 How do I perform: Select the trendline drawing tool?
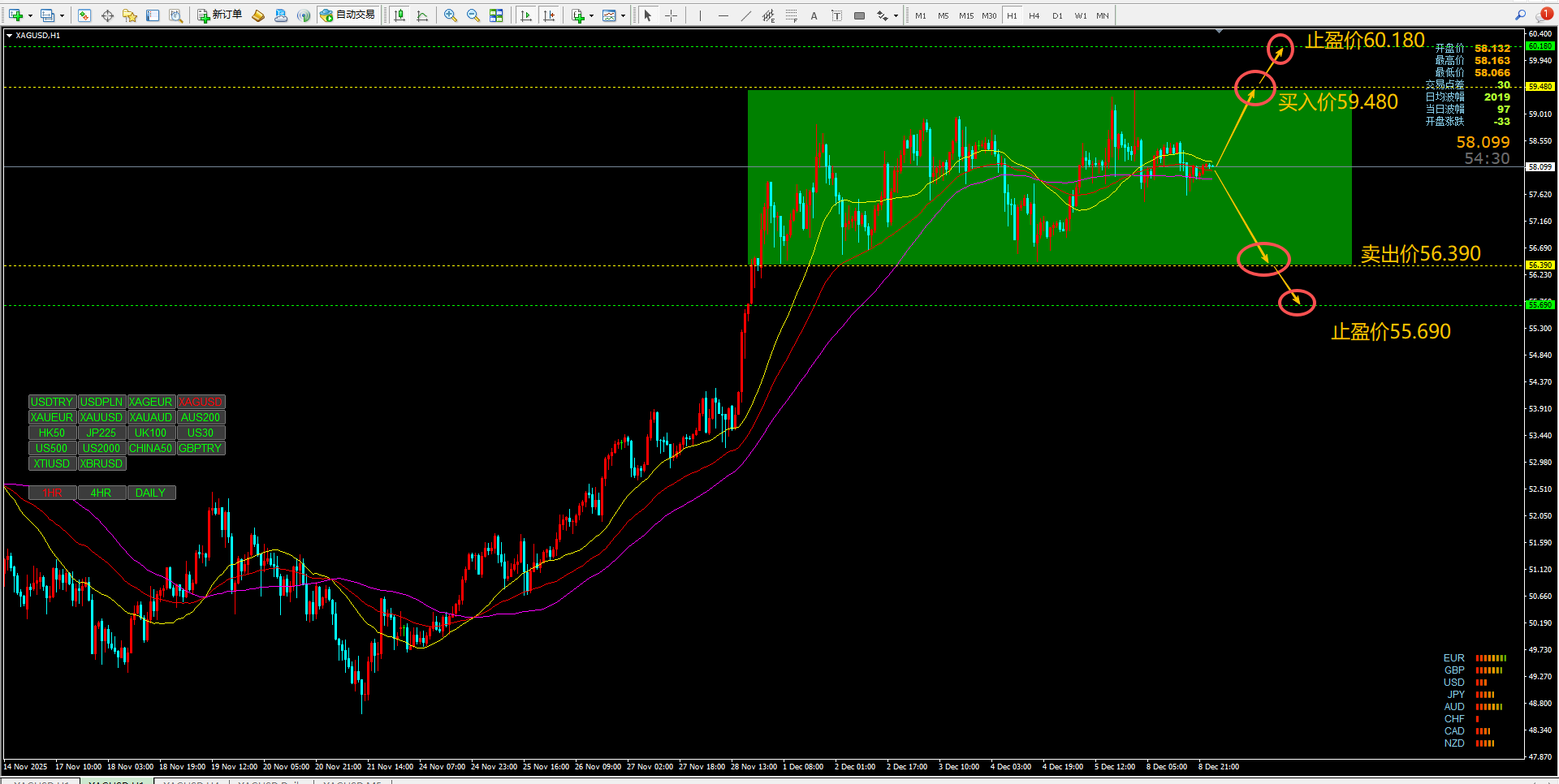(x=745, y=15)
